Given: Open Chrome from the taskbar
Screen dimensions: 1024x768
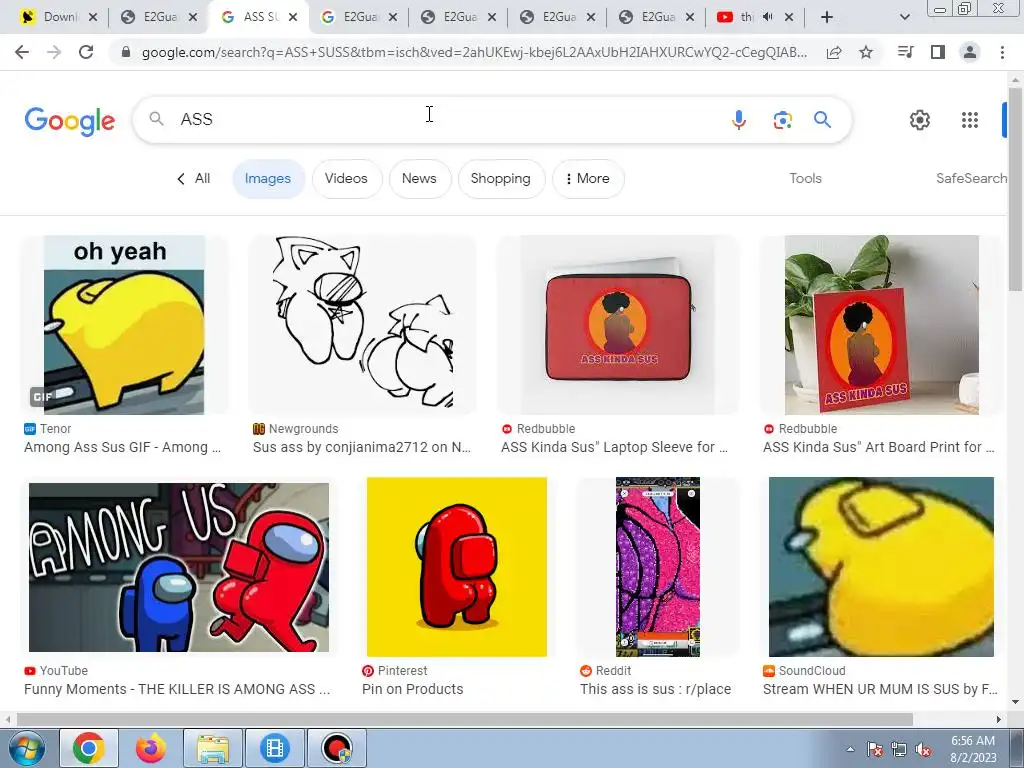Looking at the screenshot, I should pos(89,748).
